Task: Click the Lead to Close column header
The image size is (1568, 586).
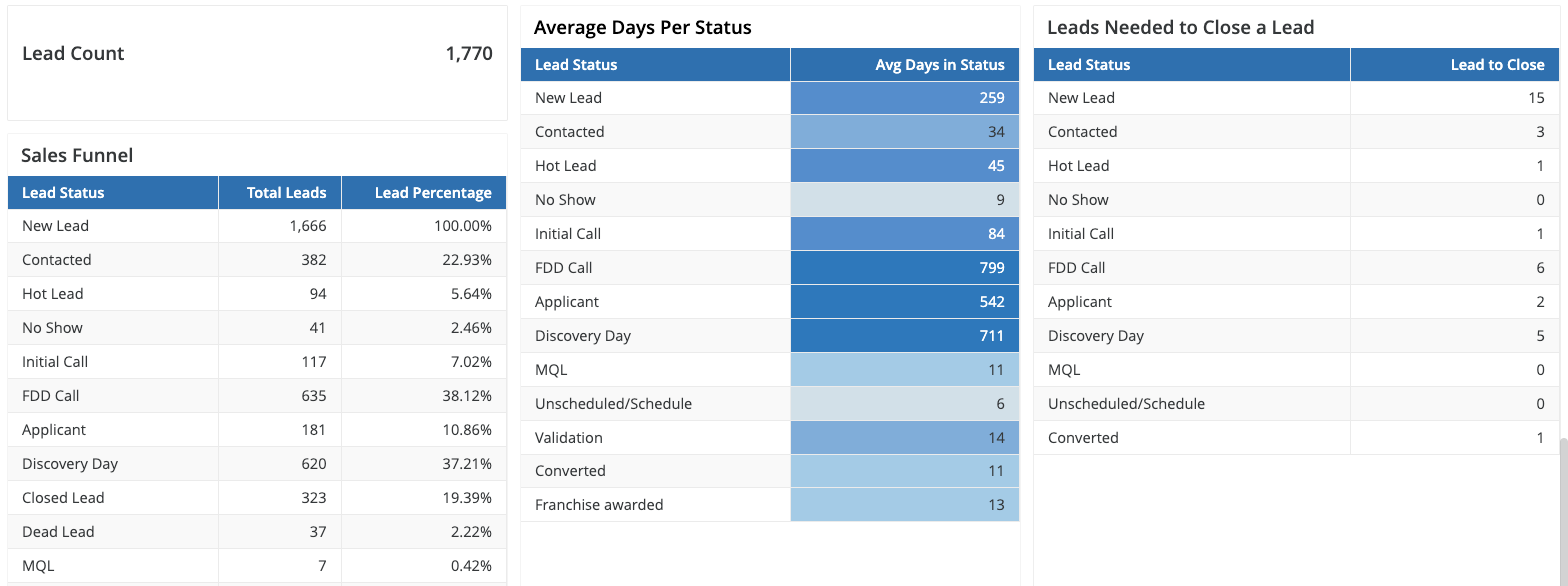Action: 1497,65
